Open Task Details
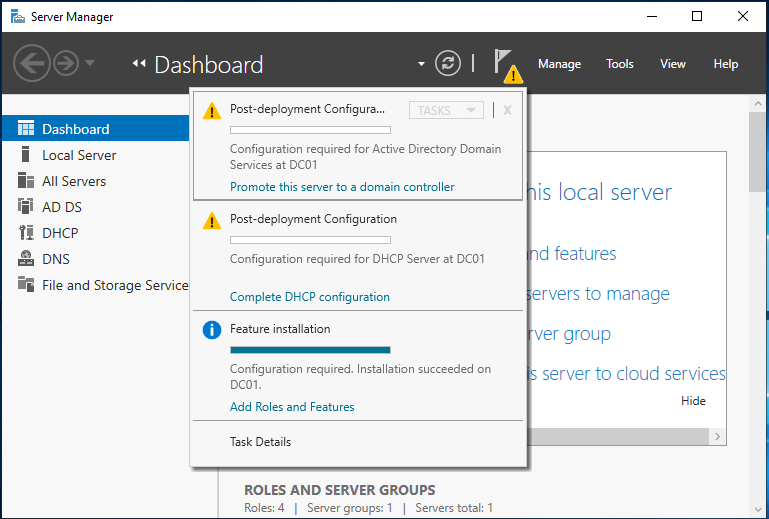The image size is (769, 519). 260,442
